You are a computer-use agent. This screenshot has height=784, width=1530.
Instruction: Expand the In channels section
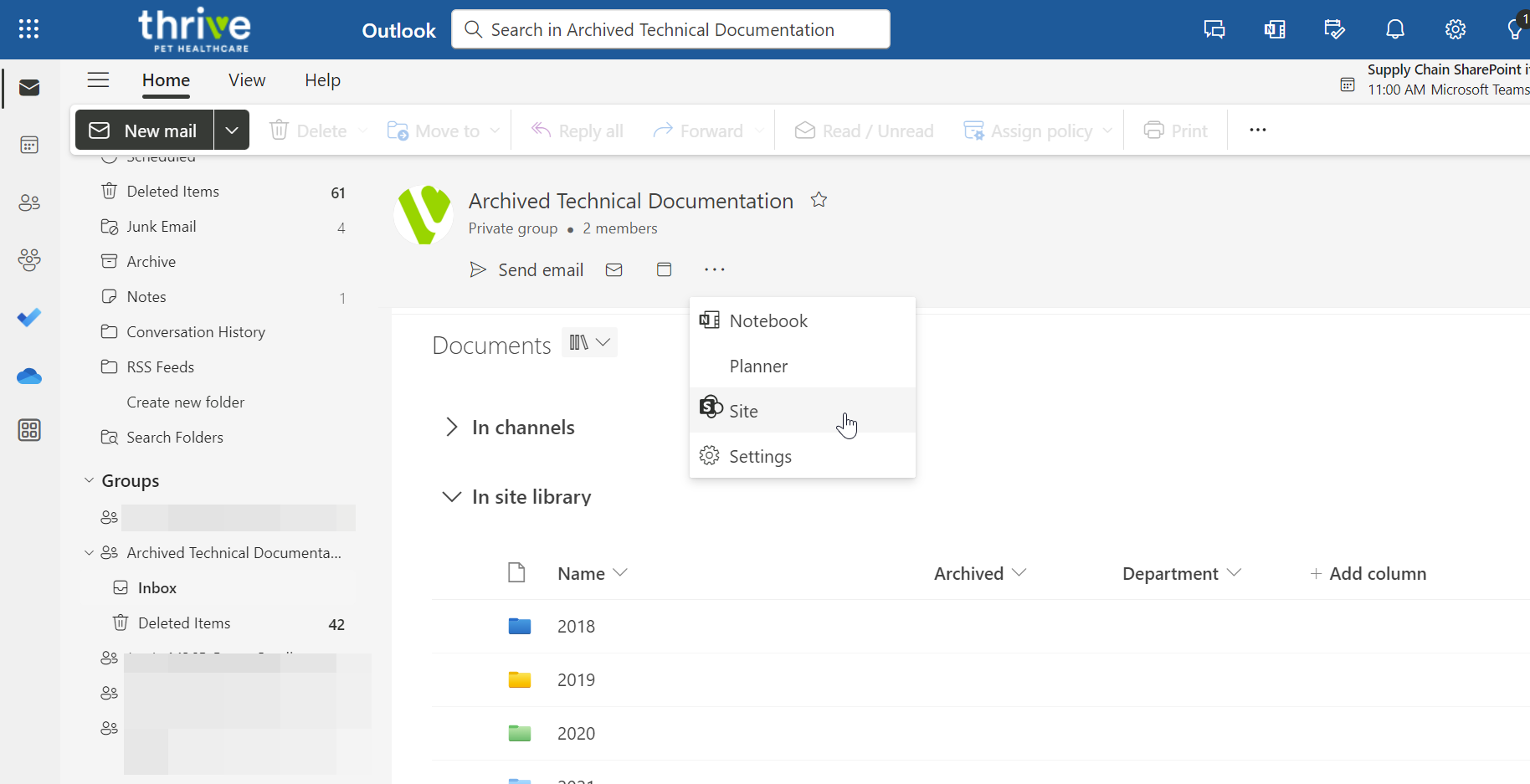click(x=452, y=428)
